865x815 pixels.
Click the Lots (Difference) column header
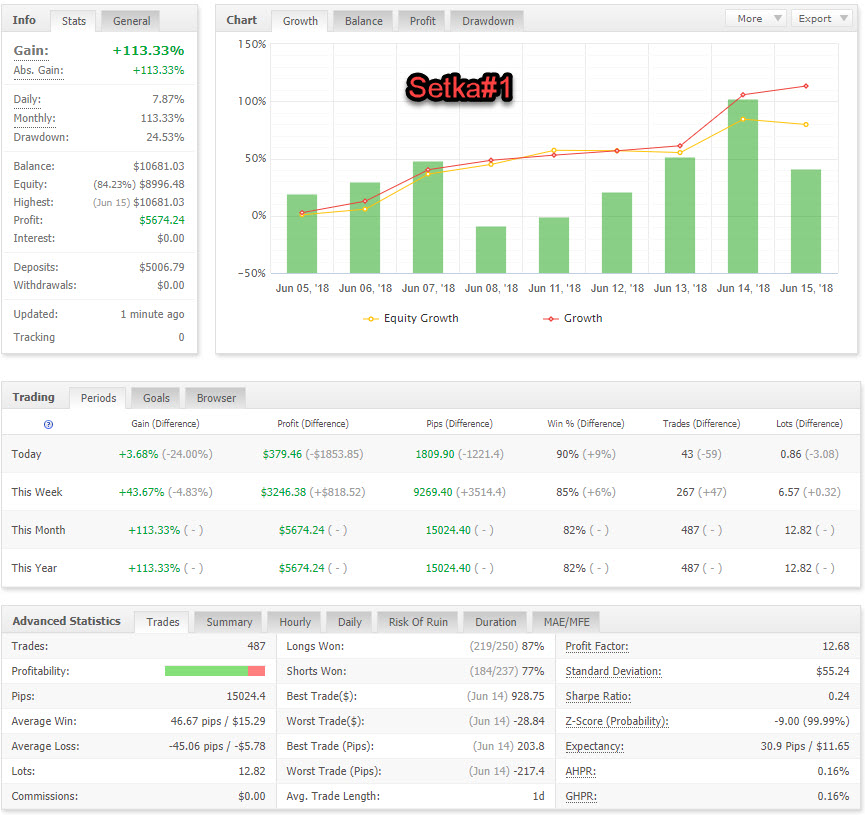pyautogui.click(x=809, y=424)
